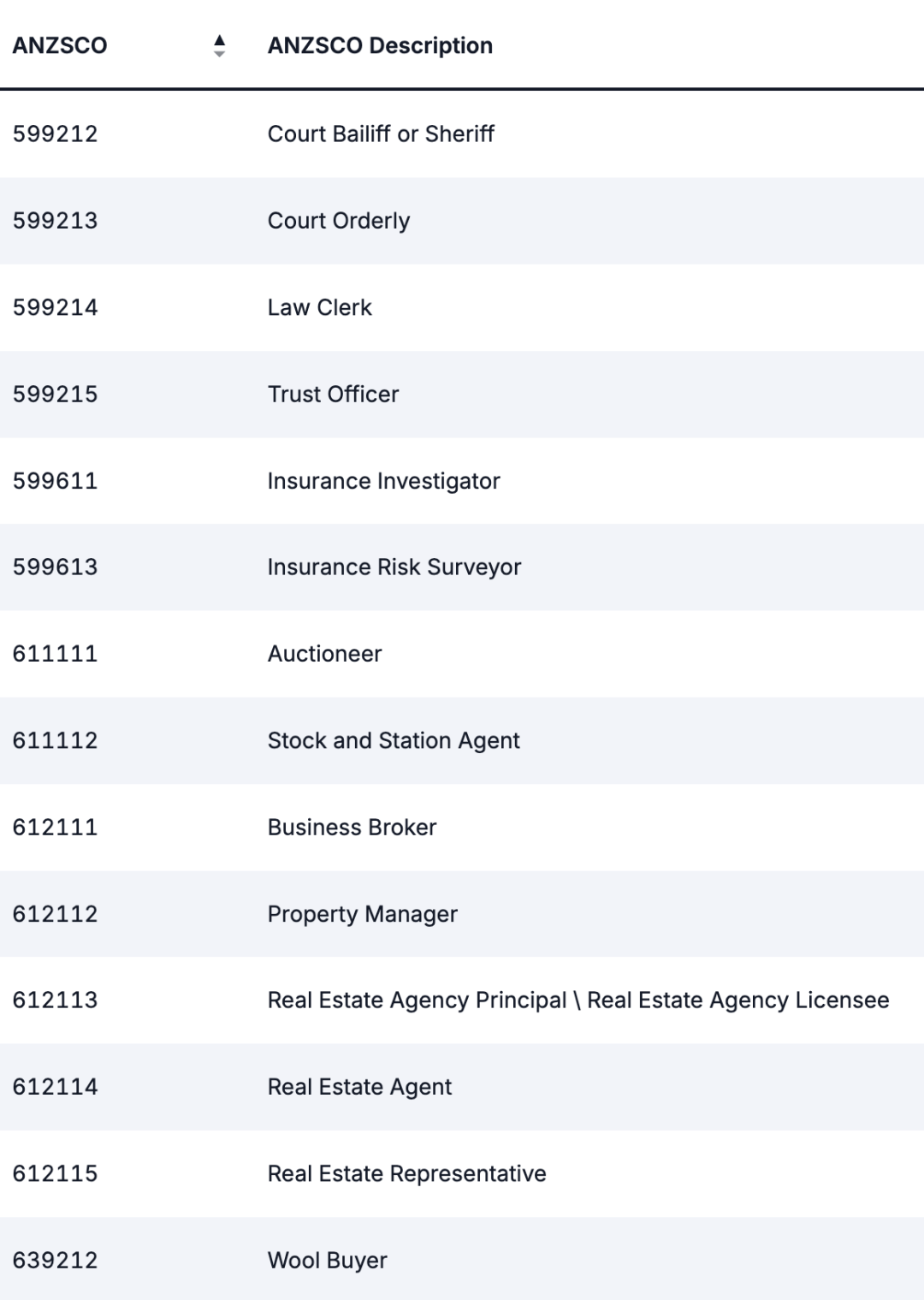Click Stock and Station Agent text
Screen dimensions: 924x1300
click(394, 740)
